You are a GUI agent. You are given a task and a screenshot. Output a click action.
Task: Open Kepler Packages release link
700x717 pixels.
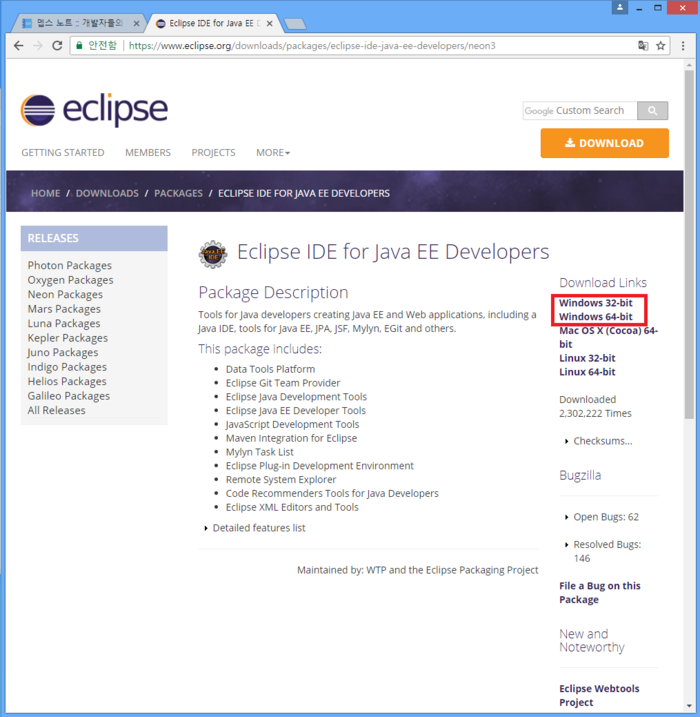tap(68, 338)
